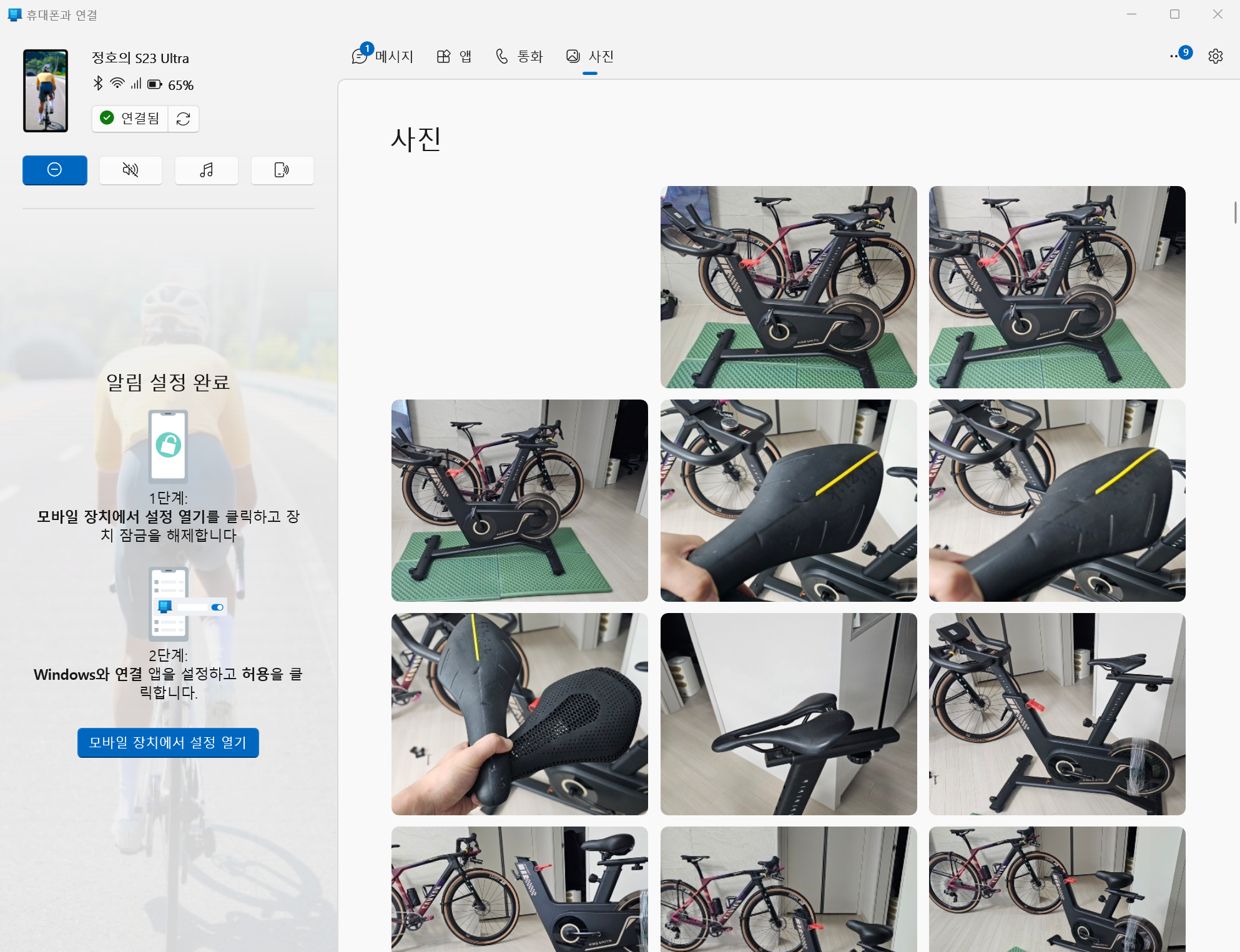Switch to the 앱 tab

pos(454,56)
